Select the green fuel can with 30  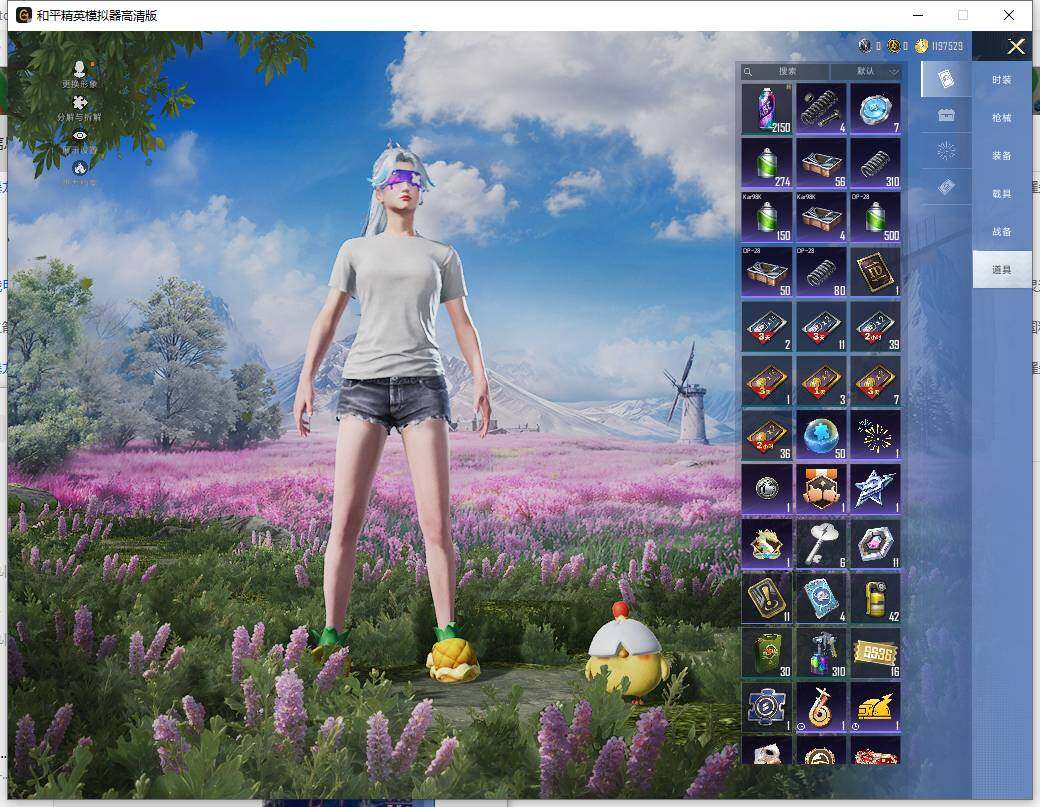point(767,652)
